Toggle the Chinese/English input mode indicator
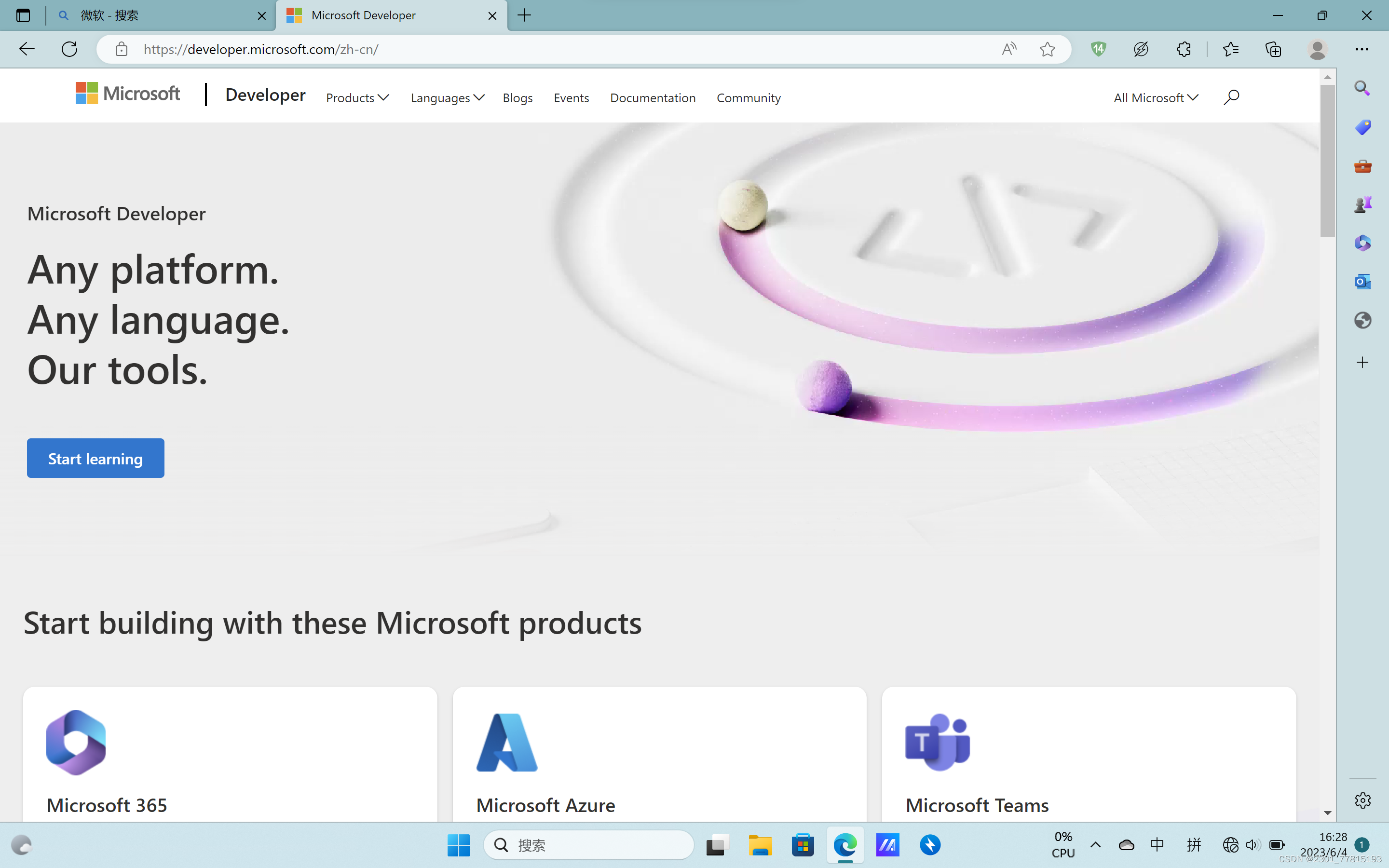This screenshot has width=1389, height=868. click(1157, 844)
